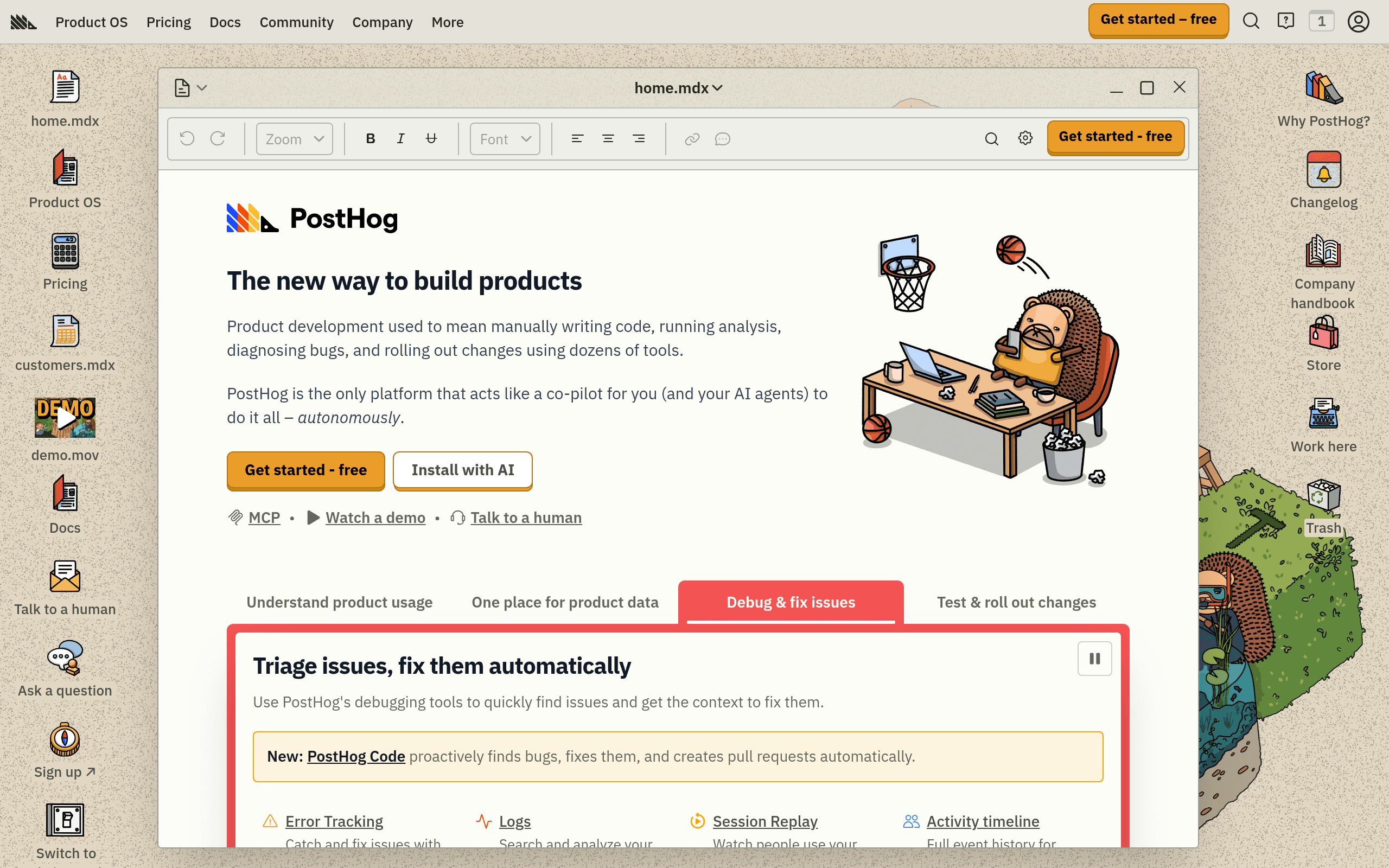Switch to One place for product data tab

click(565, 602)
